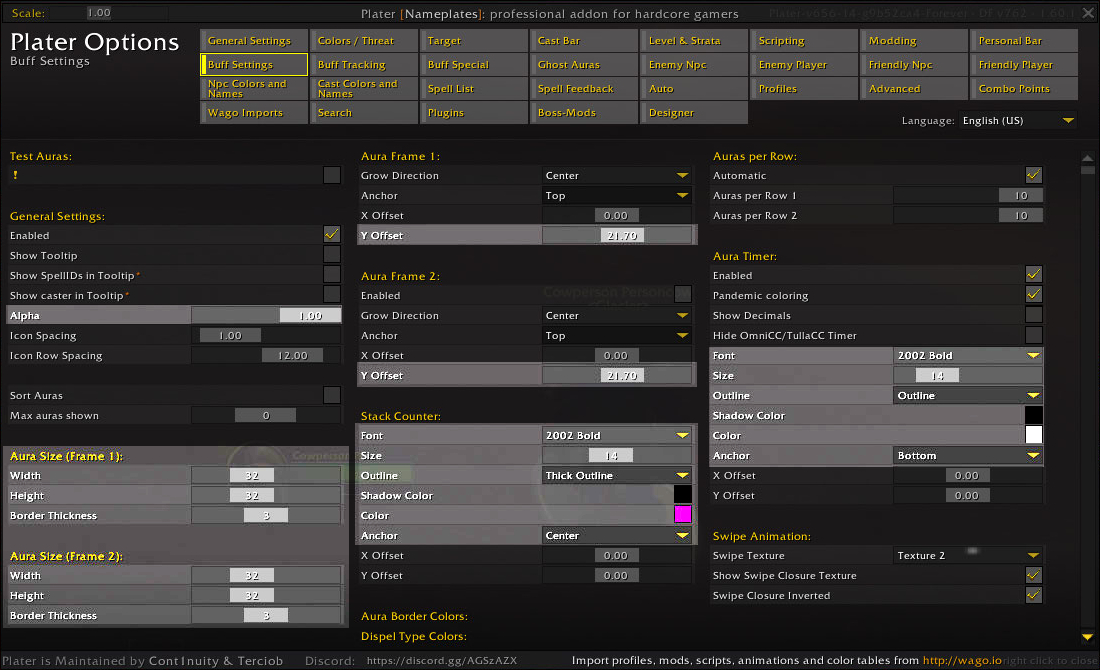The height and width of the screenshot is (670, 1100).
Task: Switch to General Settings tab
Action: (x=254, y=41)
